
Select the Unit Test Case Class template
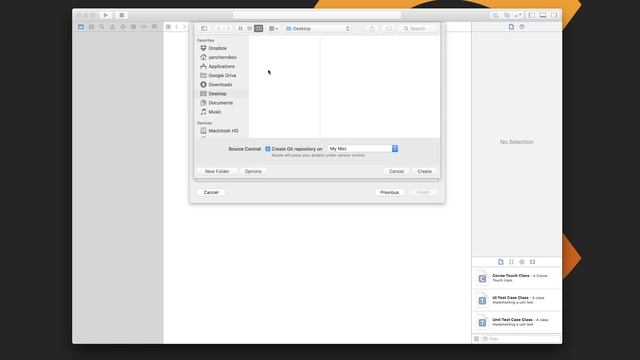[517, 322]
